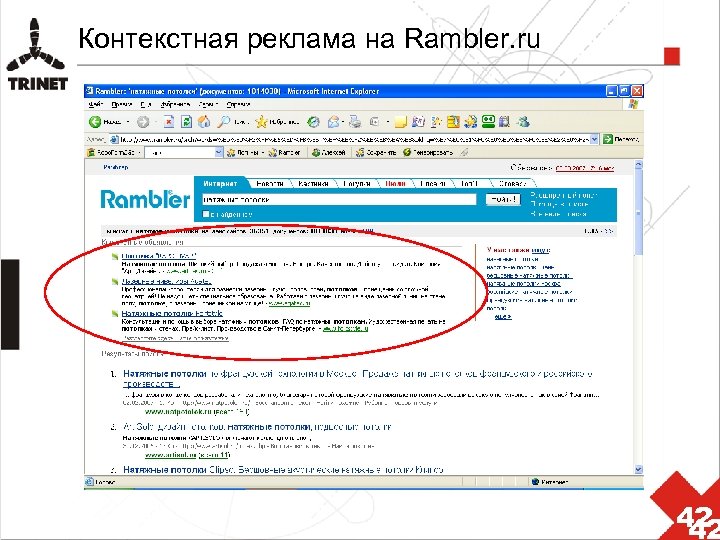Click the Rambler button in RoboForm bar

tap(284, 152)
